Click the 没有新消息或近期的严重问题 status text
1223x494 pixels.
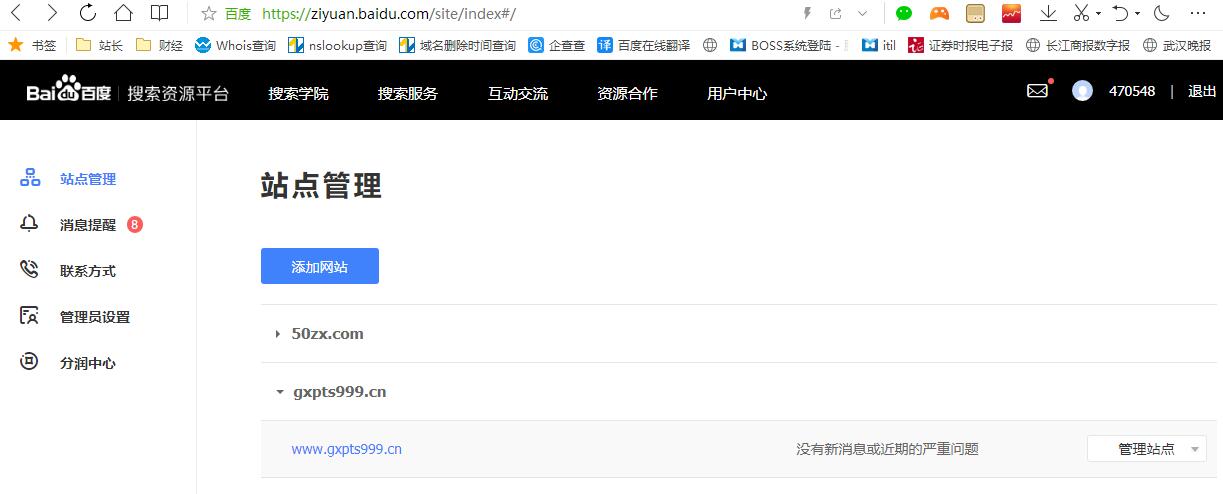tap(887, 449)
